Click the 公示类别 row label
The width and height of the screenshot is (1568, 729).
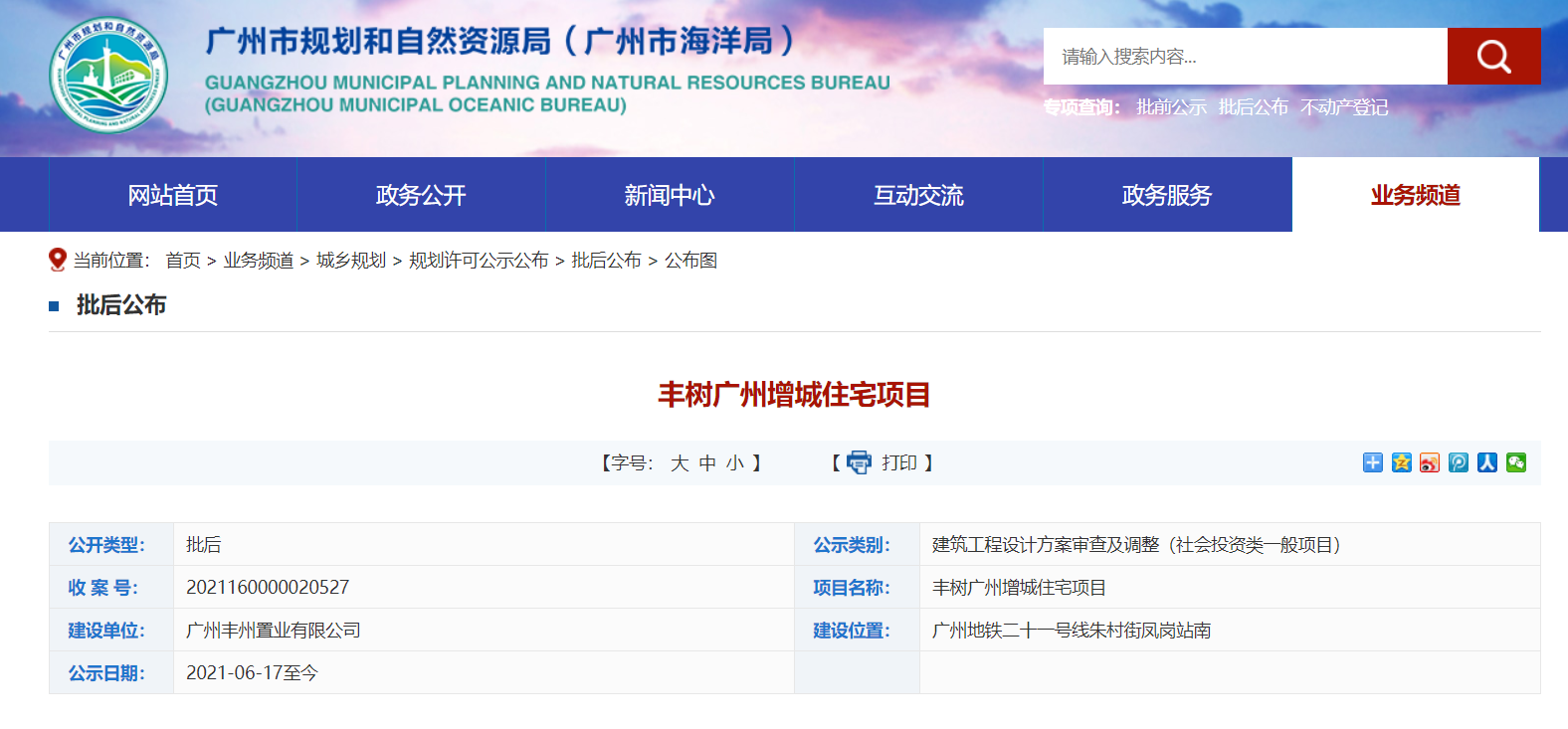(x=852, y=545)
